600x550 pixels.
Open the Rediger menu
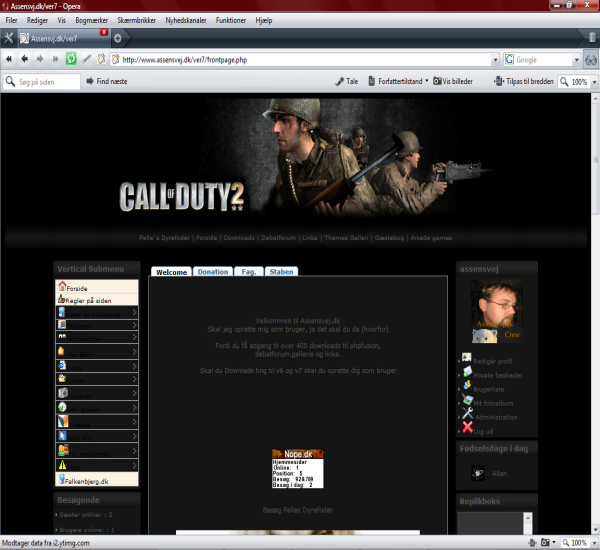pyautogui.click(x=37, y=20)
